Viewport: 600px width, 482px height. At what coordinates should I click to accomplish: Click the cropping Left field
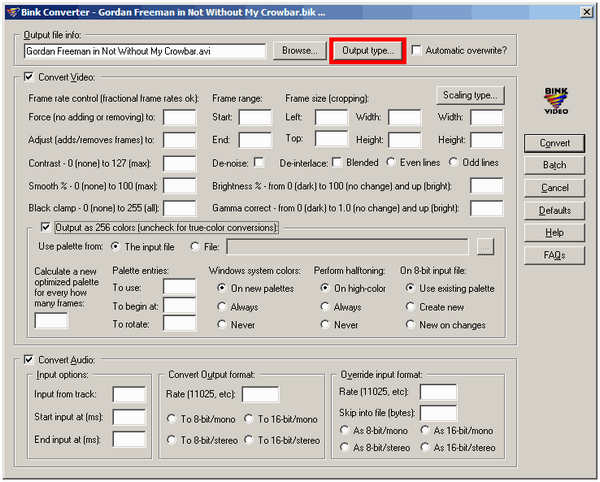click(331, 117)
